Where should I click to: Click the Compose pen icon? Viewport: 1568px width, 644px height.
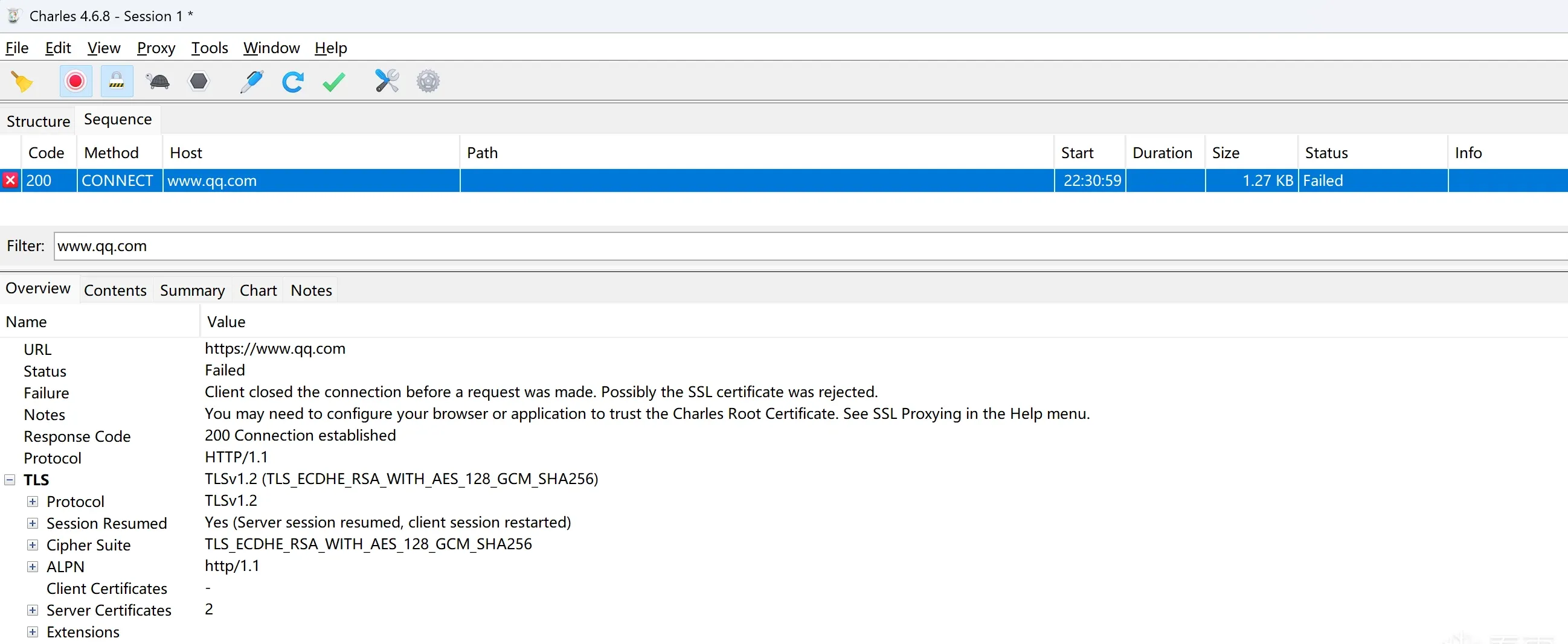tap(251, 81)
